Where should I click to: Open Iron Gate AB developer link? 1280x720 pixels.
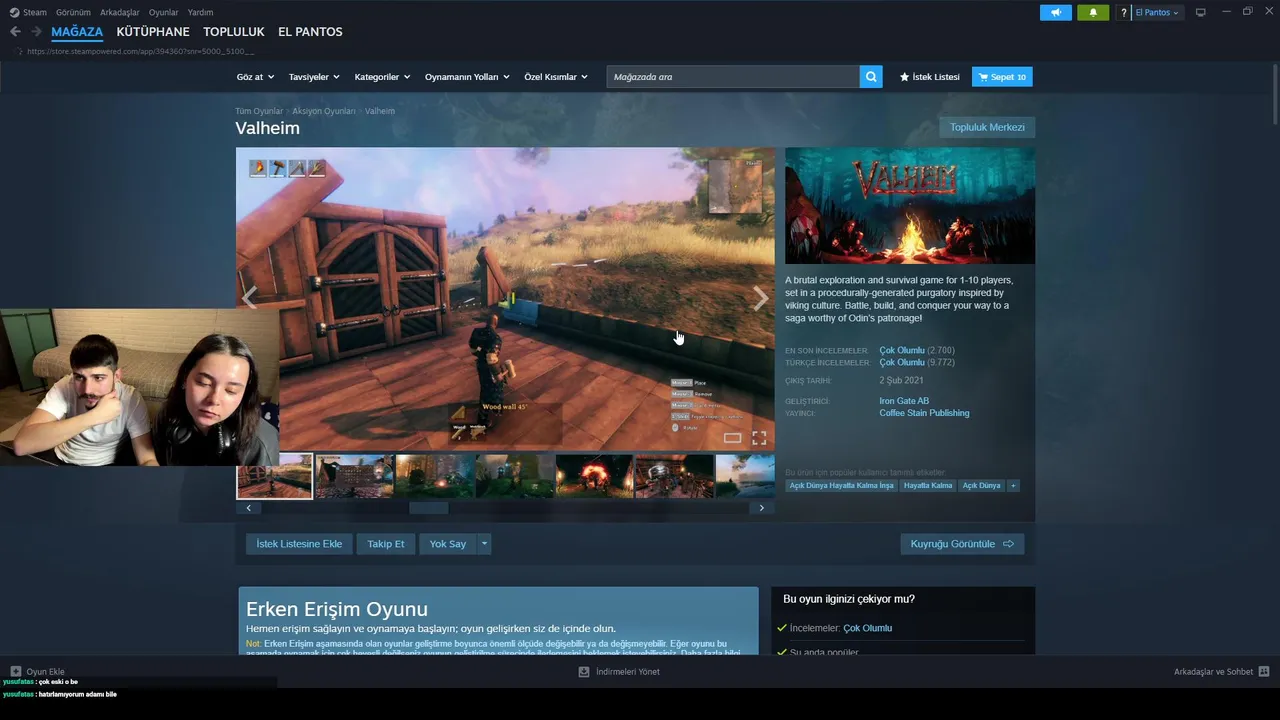[x=904, y=401]
